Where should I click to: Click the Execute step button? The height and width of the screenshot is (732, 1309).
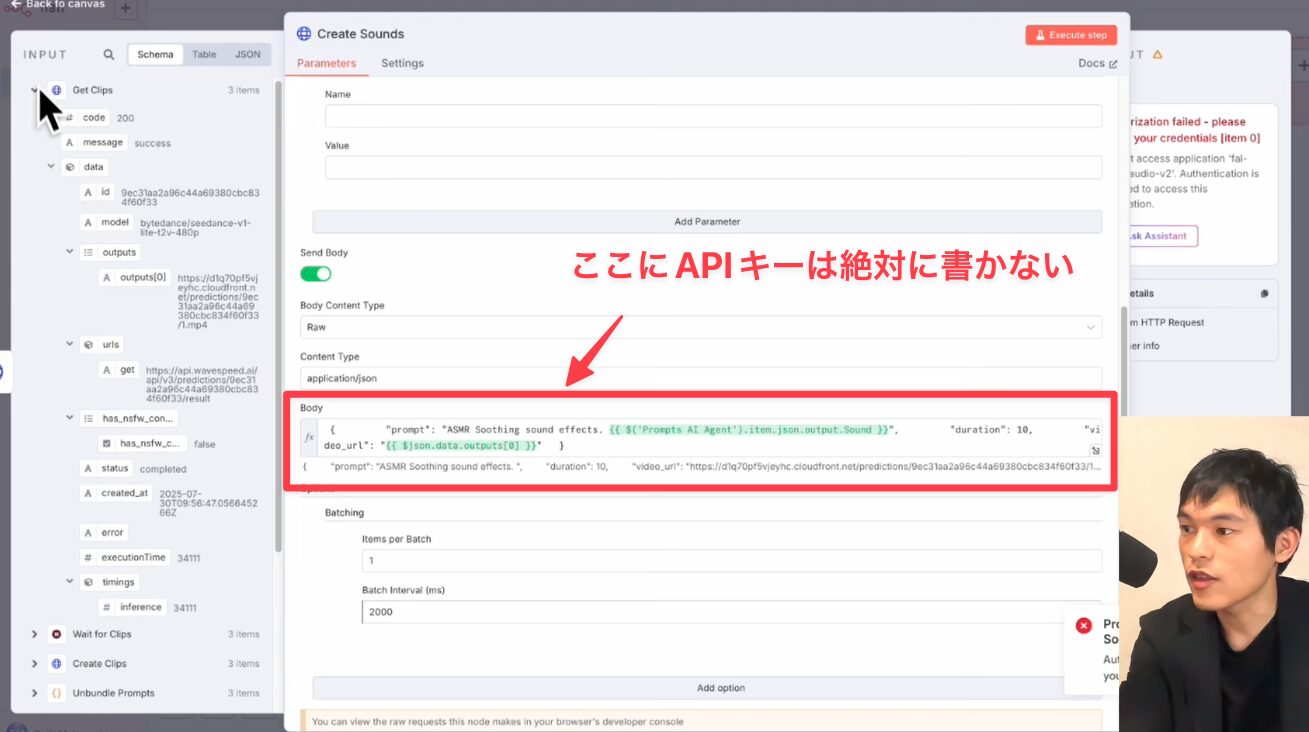point(1070,35)
